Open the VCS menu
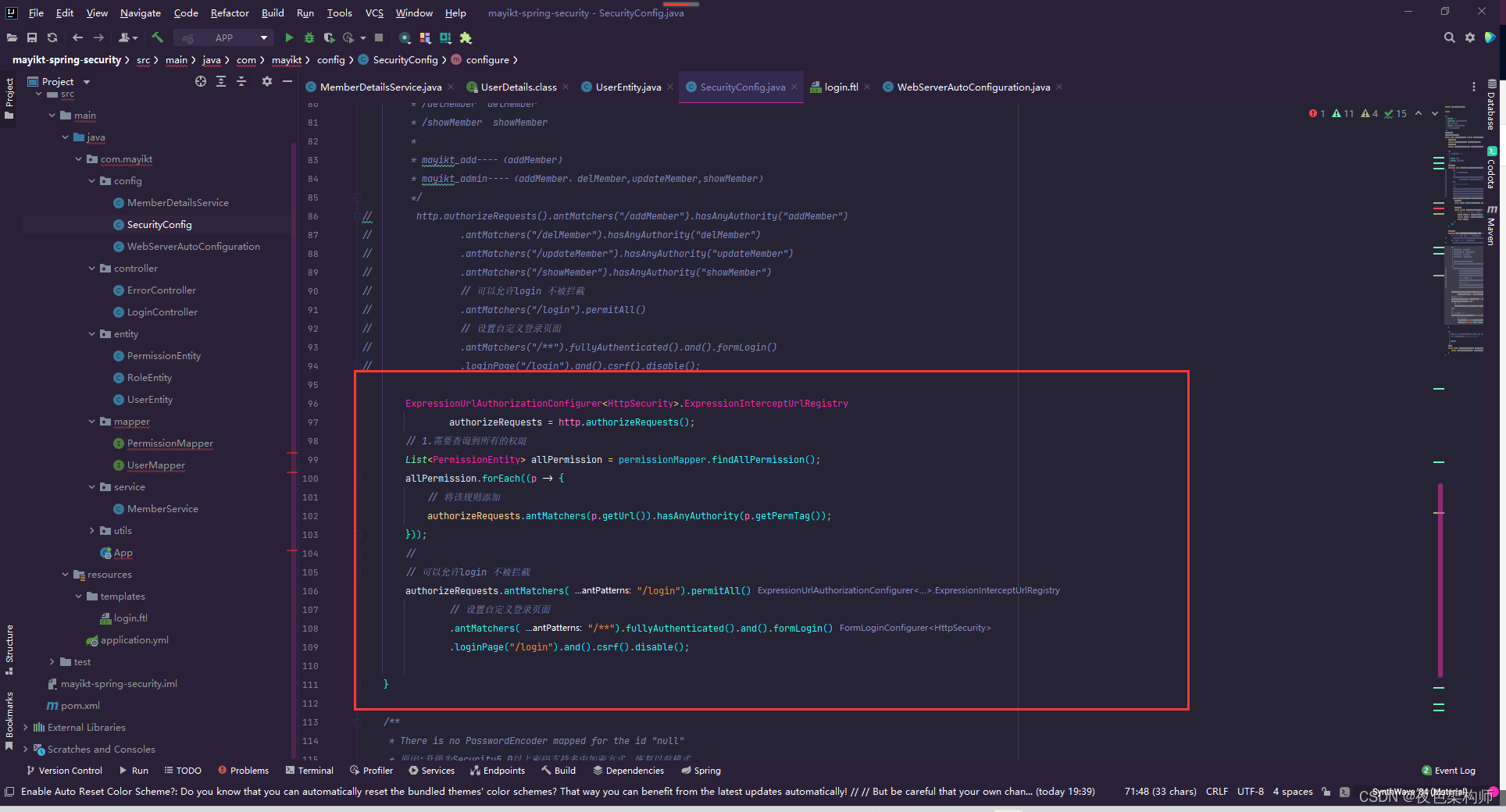 pyautogui.click(x=374, y=12)
